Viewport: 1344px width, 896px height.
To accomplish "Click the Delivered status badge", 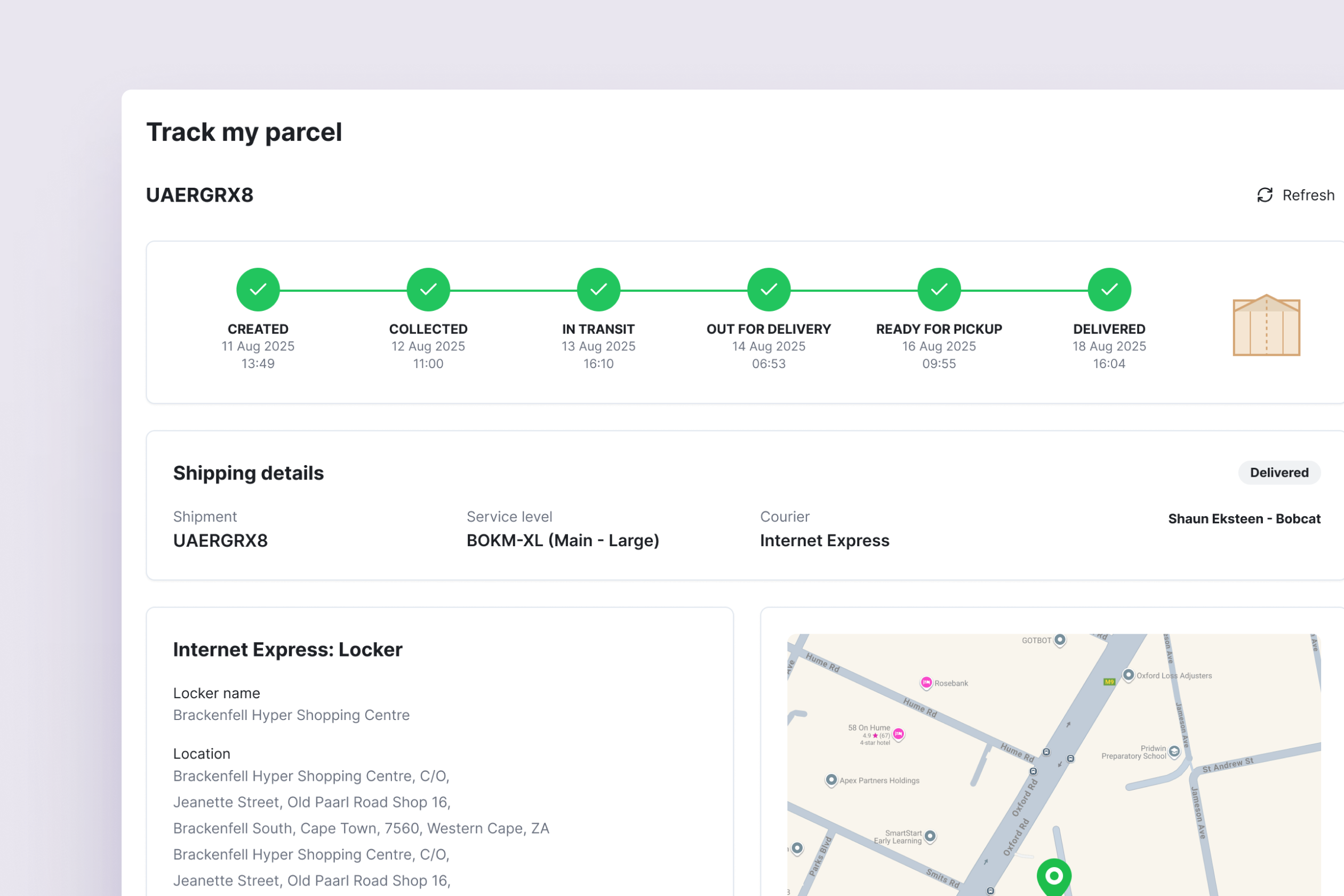I will (1279, 473).
